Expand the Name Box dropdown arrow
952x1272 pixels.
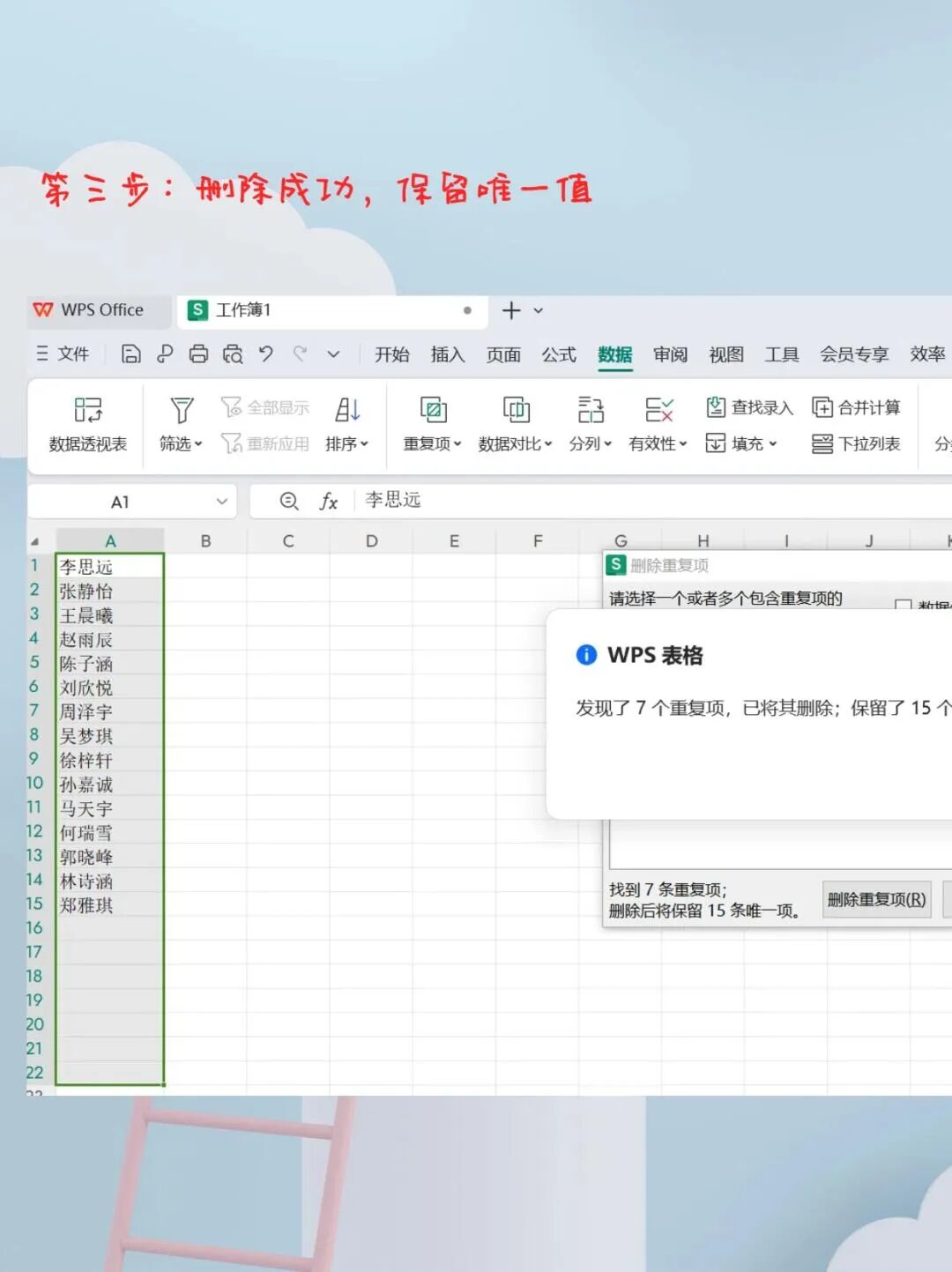tap(222, 502)
